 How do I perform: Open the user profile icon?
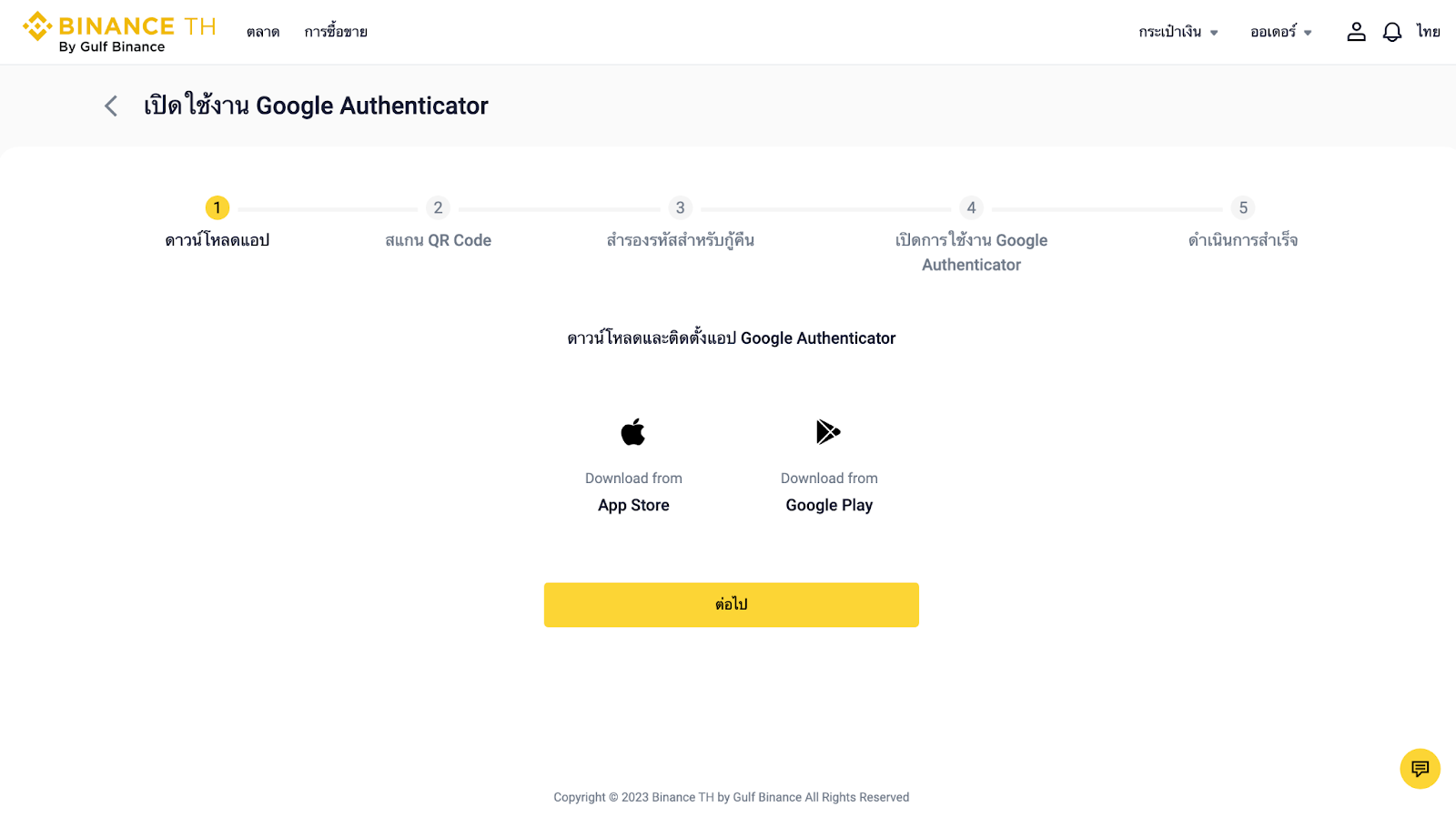coord(1356,32)
